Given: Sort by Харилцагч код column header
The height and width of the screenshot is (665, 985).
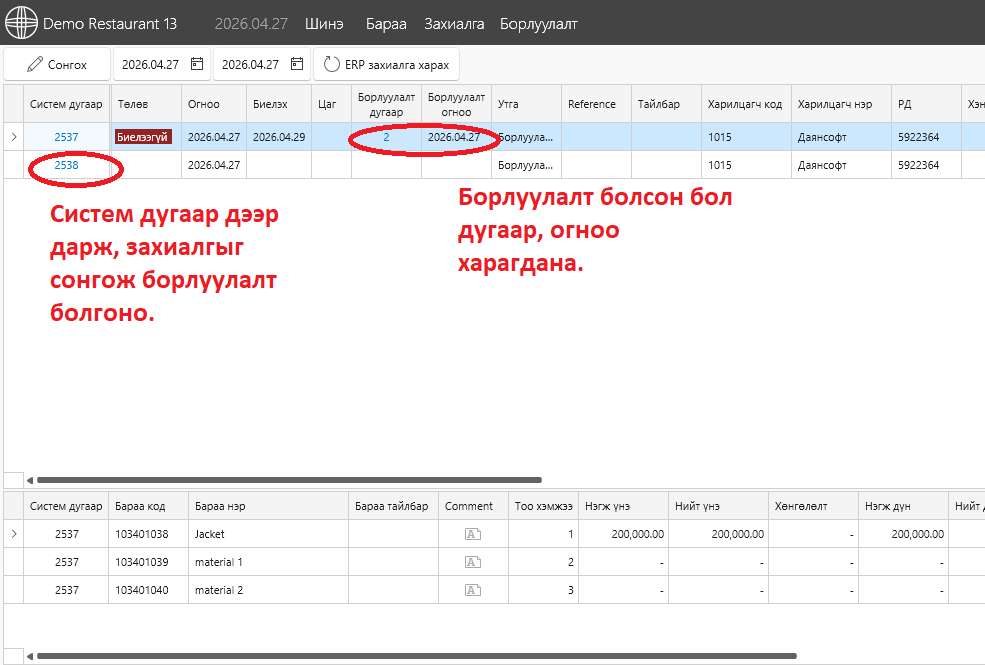Looking at the screenshot, I should [746, 104].
